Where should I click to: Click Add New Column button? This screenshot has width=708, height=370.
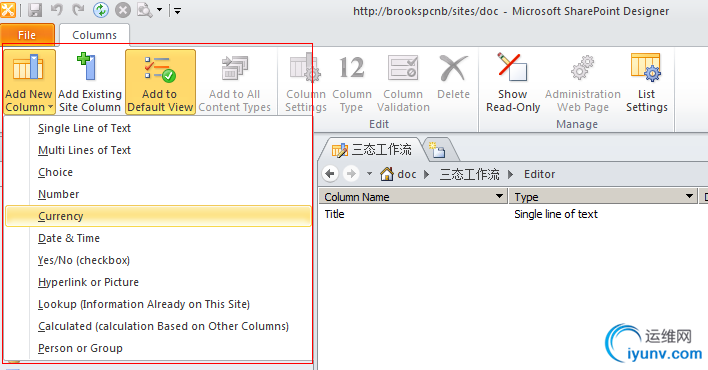[x=29, y=82]
